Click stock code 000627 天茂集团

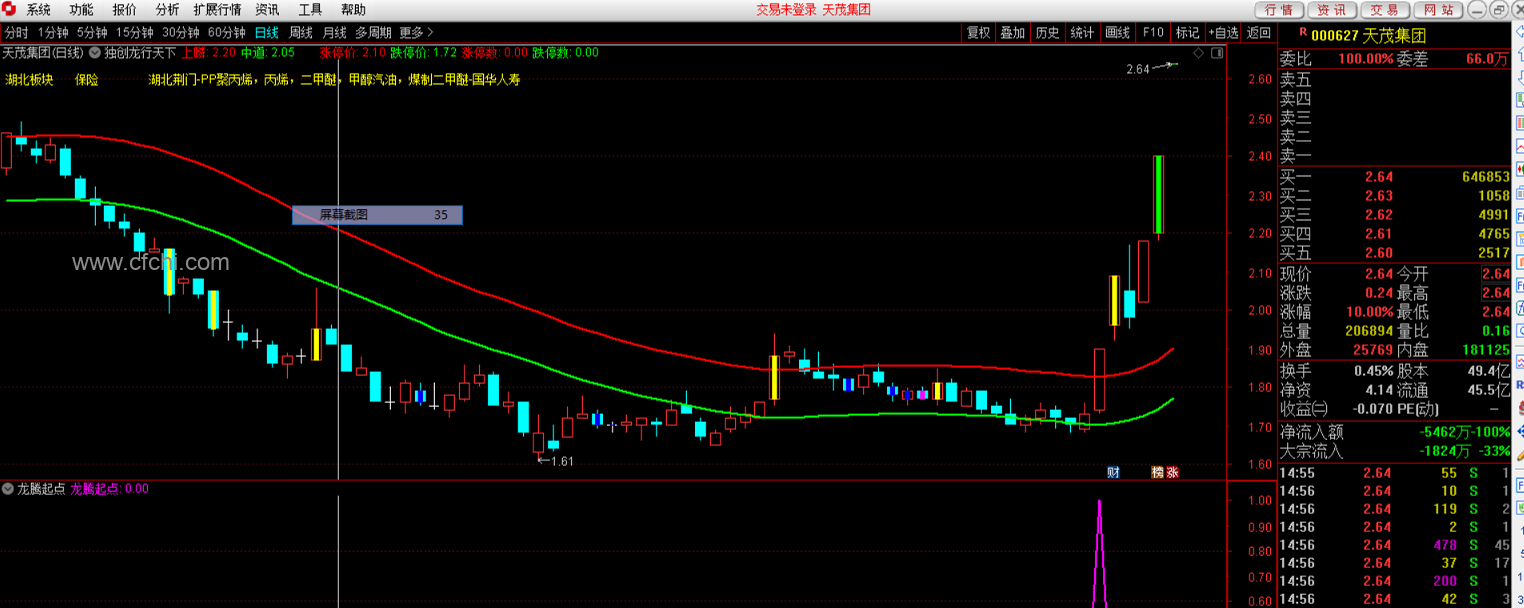[x=1369, y=35]
